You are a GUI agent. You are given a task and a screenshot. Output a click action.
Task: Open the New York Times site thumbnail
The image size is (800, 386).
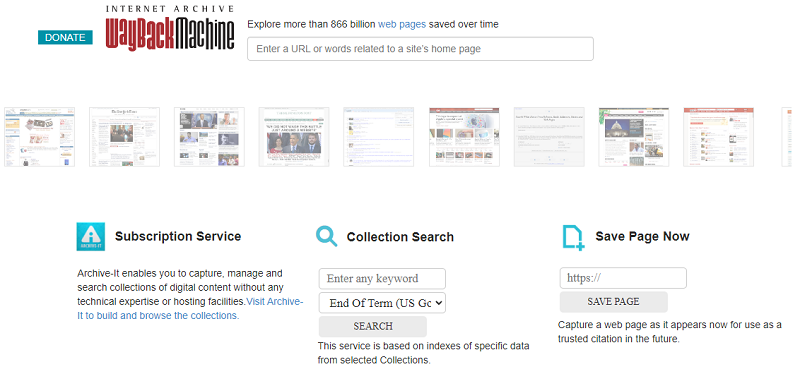124,137
